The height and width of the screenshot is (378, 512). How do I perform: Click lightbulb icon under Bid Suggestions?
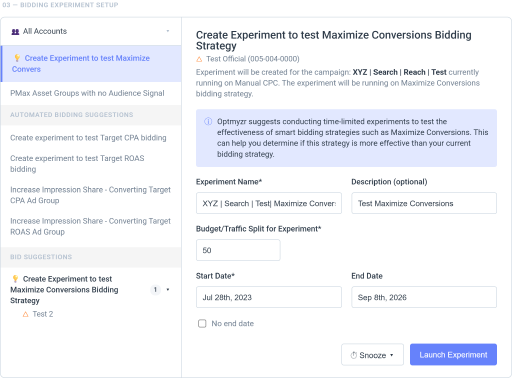[x=15, y=279]
